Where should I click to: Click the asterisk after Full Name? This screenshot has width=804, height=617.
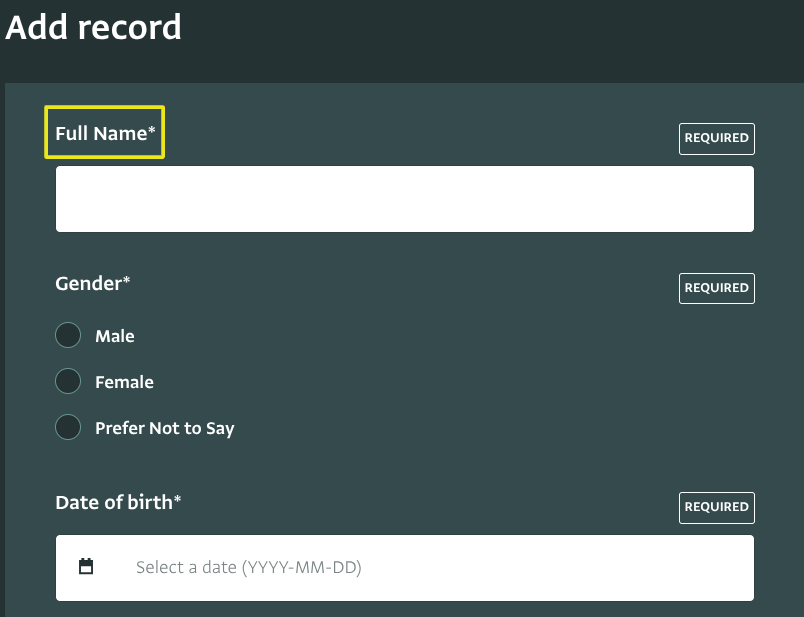(x=152, y=130)
